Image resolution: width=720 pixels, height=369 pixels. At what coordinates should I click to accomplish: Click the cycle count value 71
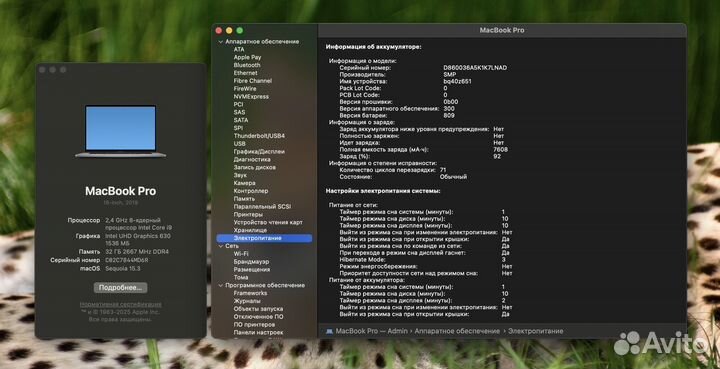443,170
